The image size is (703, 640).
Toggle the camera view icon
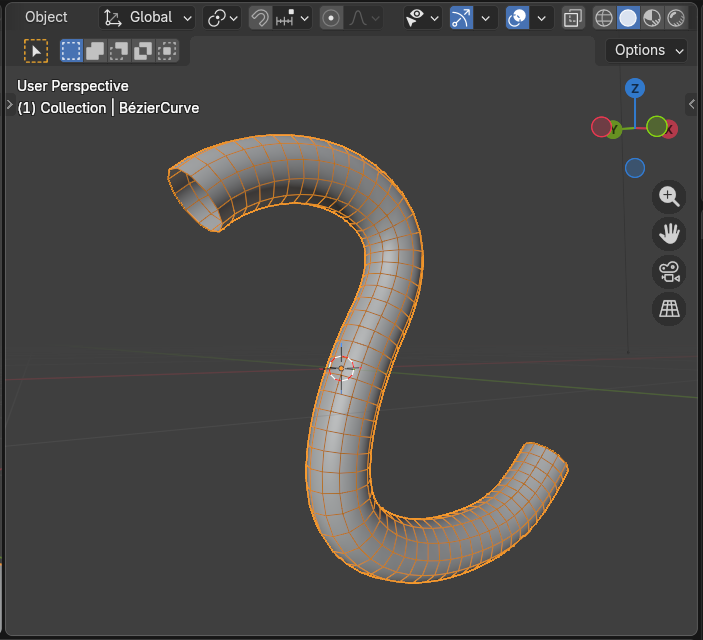coord(669,271)
